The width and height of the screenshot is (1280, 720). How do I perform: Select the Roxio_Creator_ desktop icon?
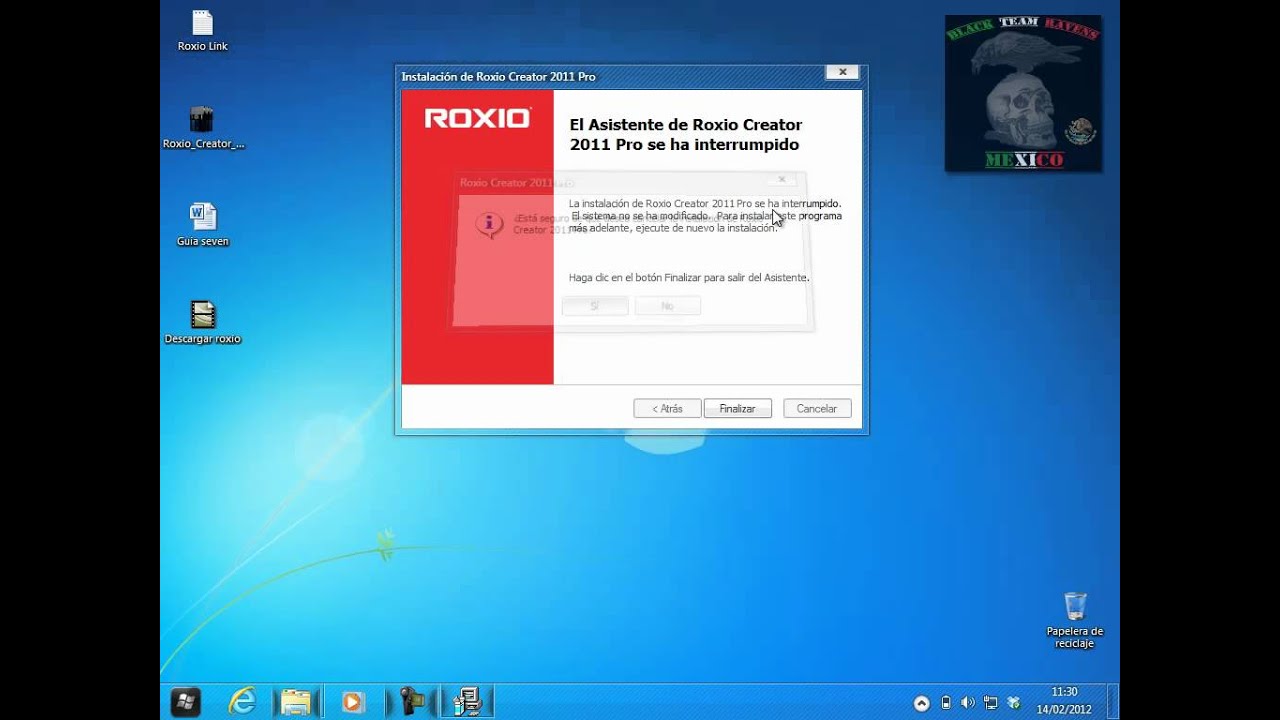tap(203, 127)
